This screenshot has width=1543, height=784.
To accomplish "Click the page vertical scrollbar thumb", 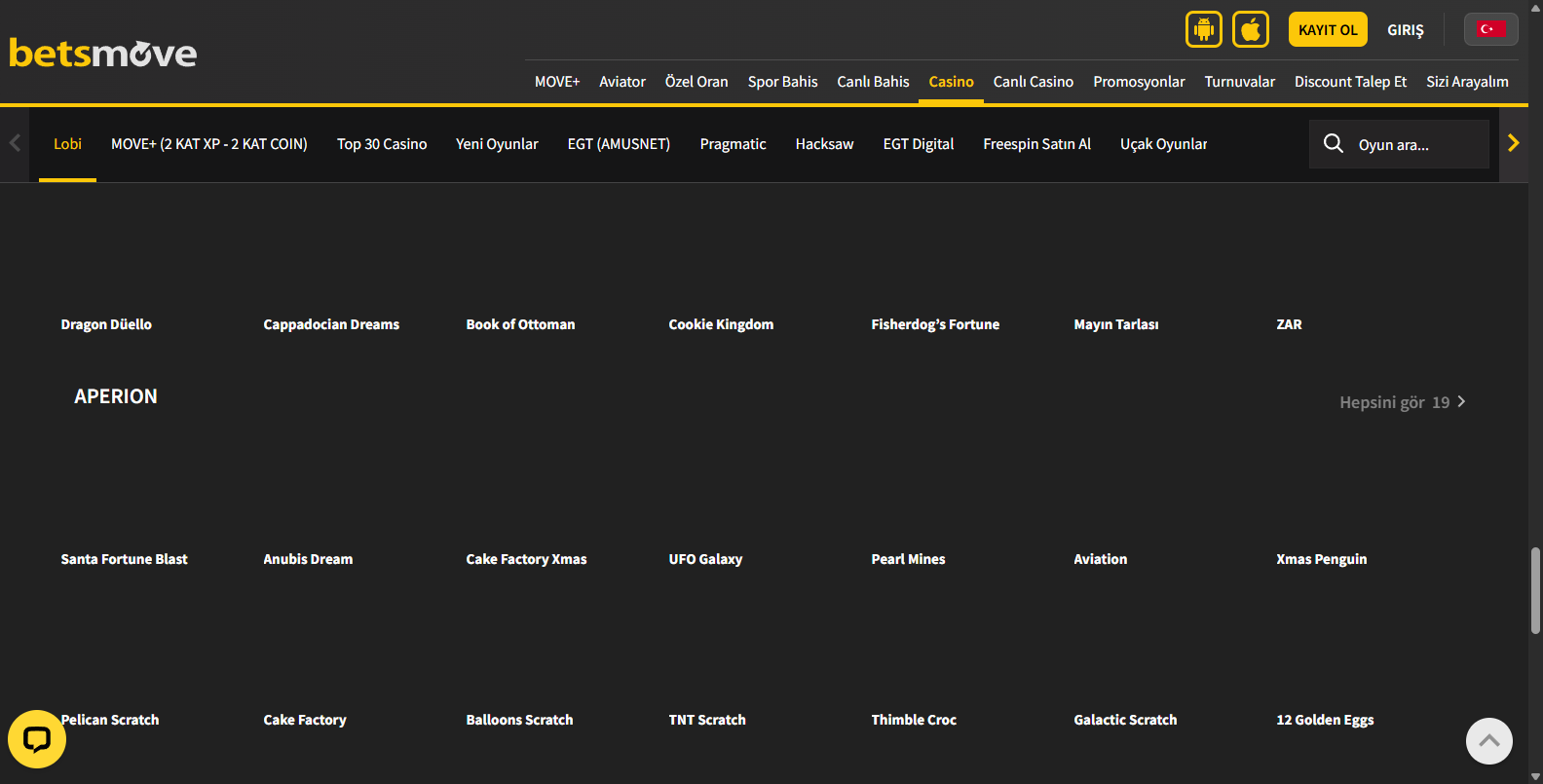I will pos(1535,590).
